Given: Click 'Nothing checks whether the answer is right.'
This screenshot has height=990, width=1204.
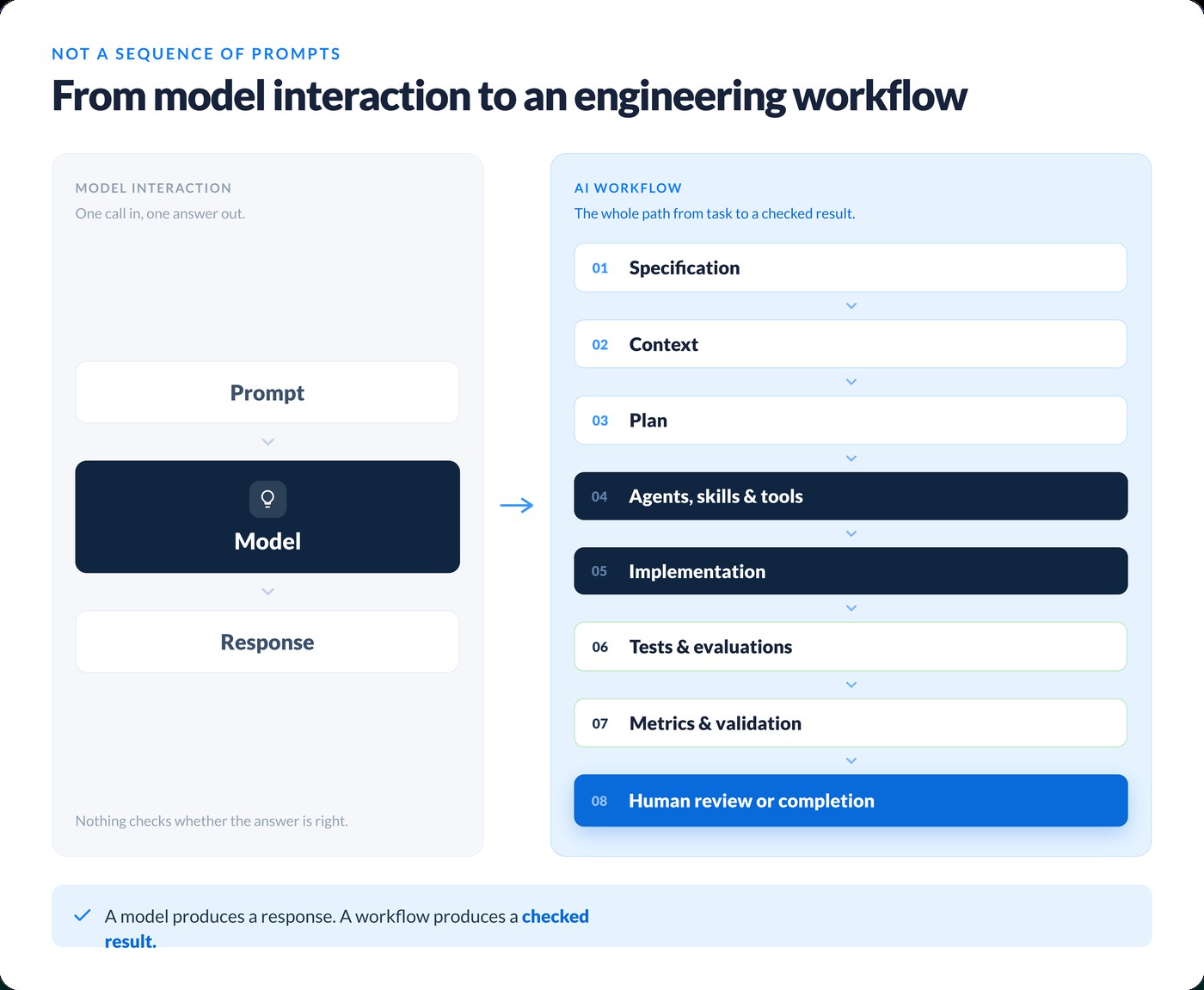Looking at the screenshot, I should (212, 821).
